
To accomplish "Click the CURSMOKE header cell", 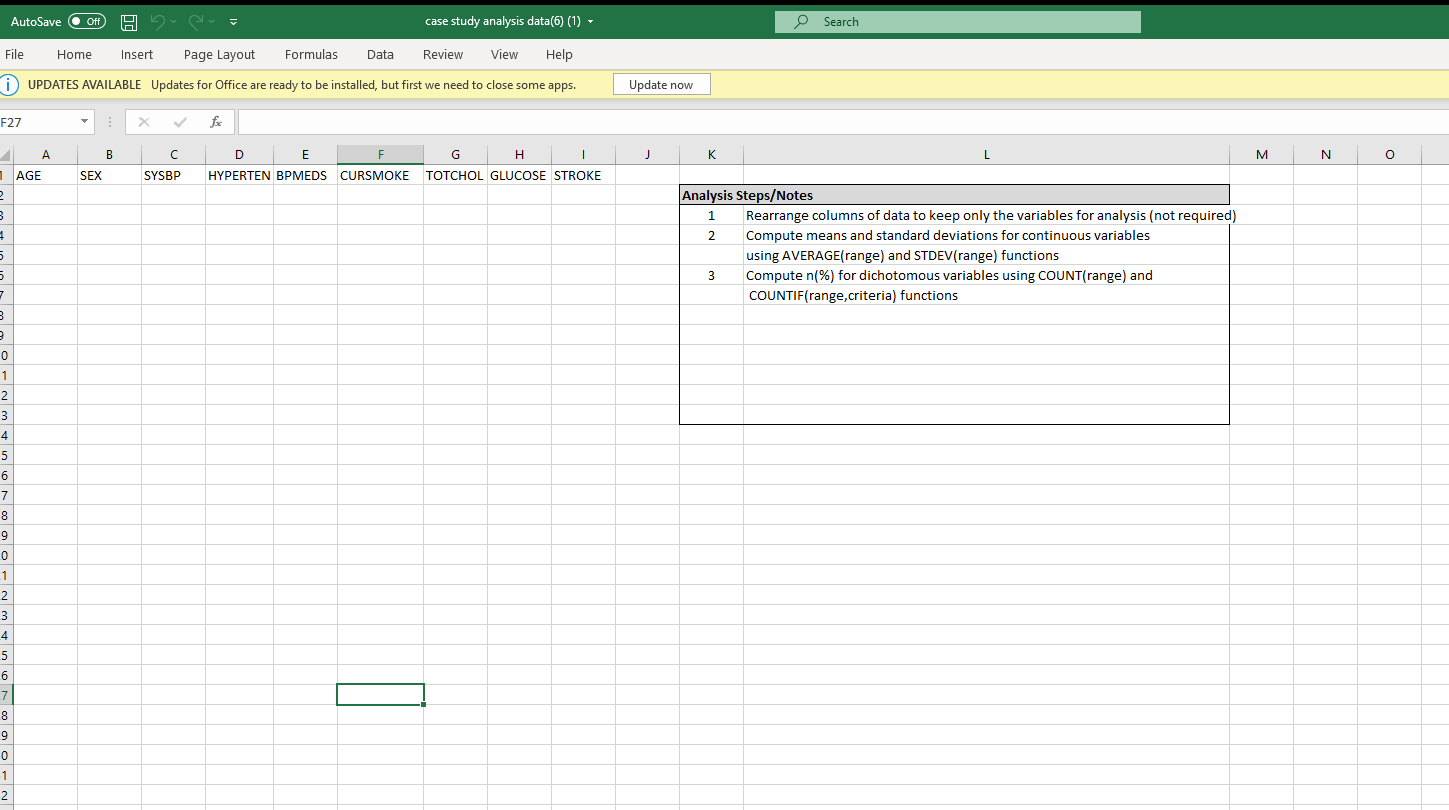I will point(380,175).
